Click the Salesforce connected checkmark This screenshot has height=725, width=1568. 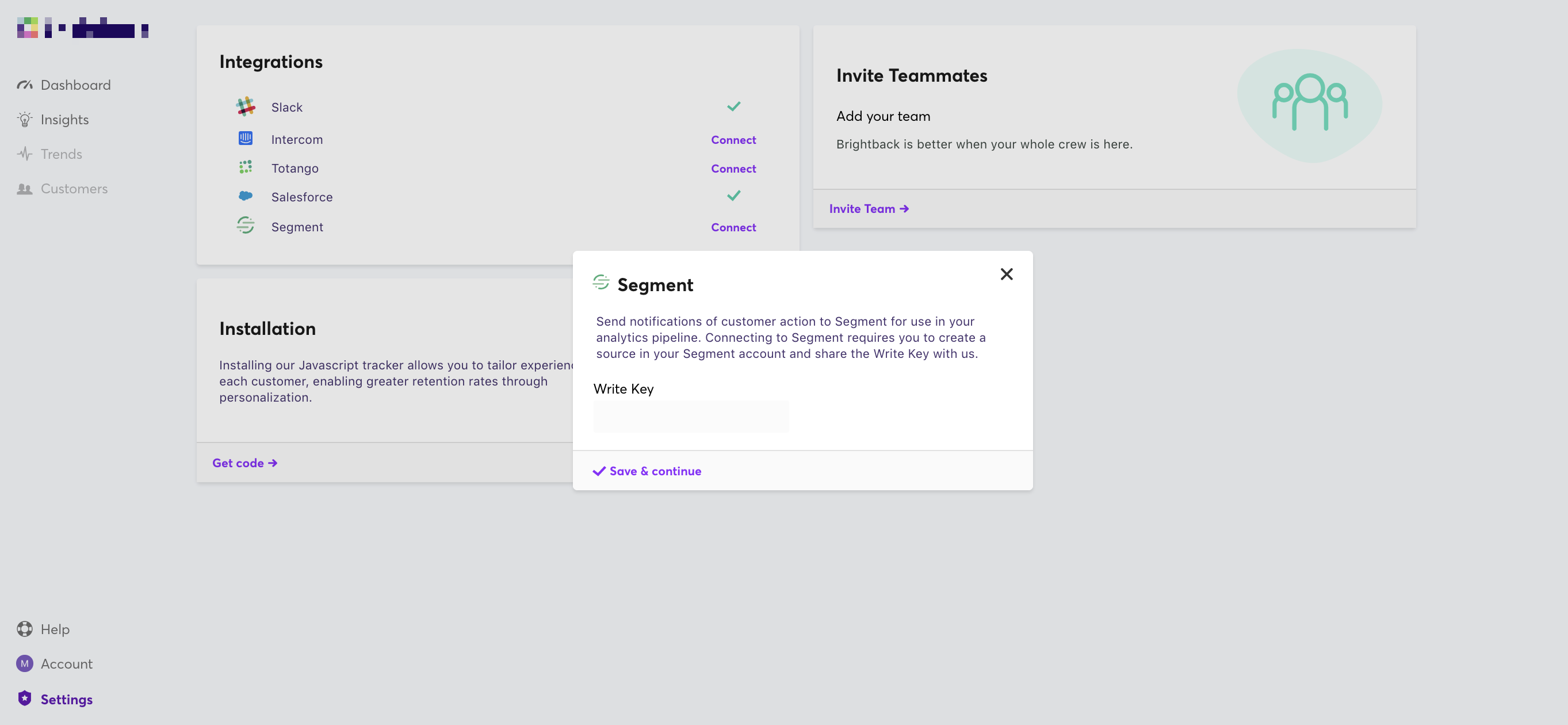pos(733,196)
